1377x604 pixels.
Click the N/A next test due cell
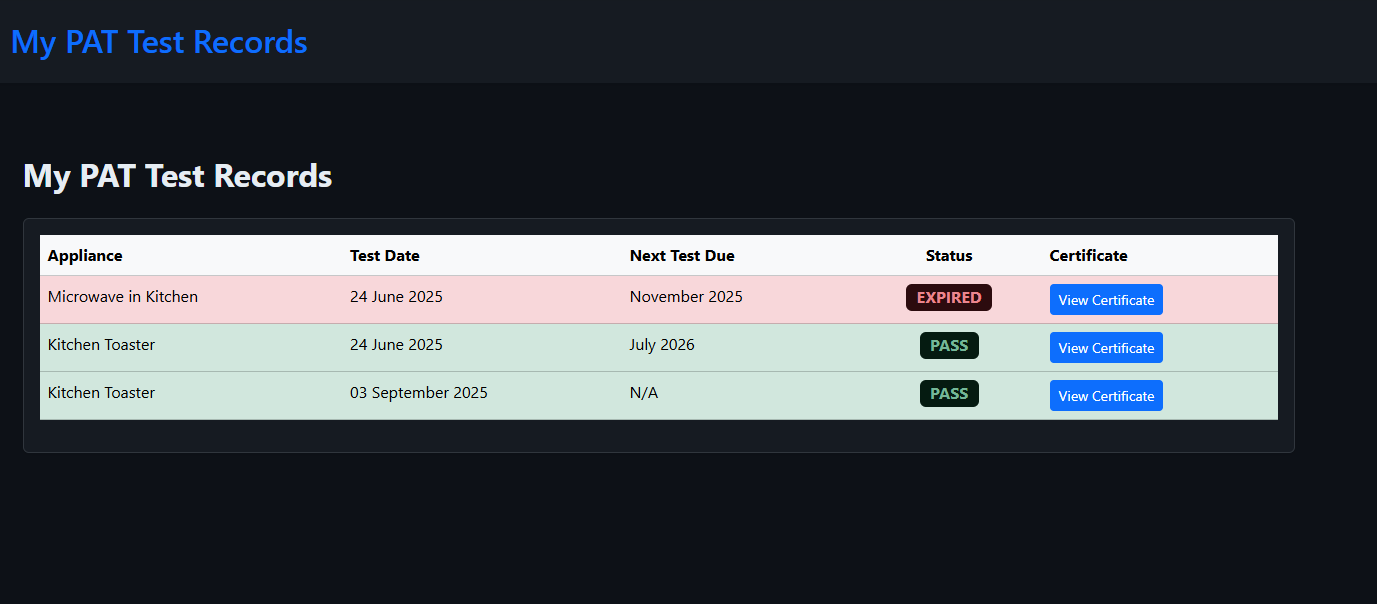(643, 392)
